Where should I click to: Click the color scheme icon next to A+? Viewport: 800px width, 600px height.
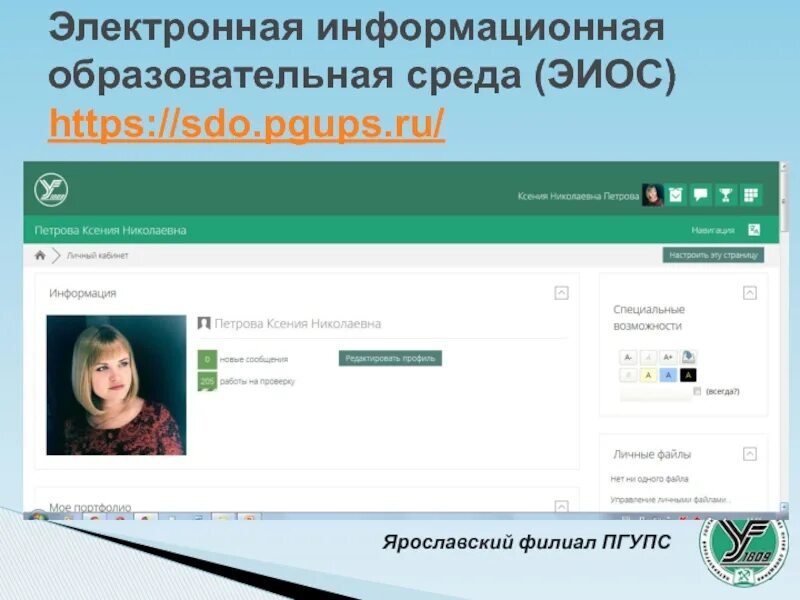click(x=688, y=357)
